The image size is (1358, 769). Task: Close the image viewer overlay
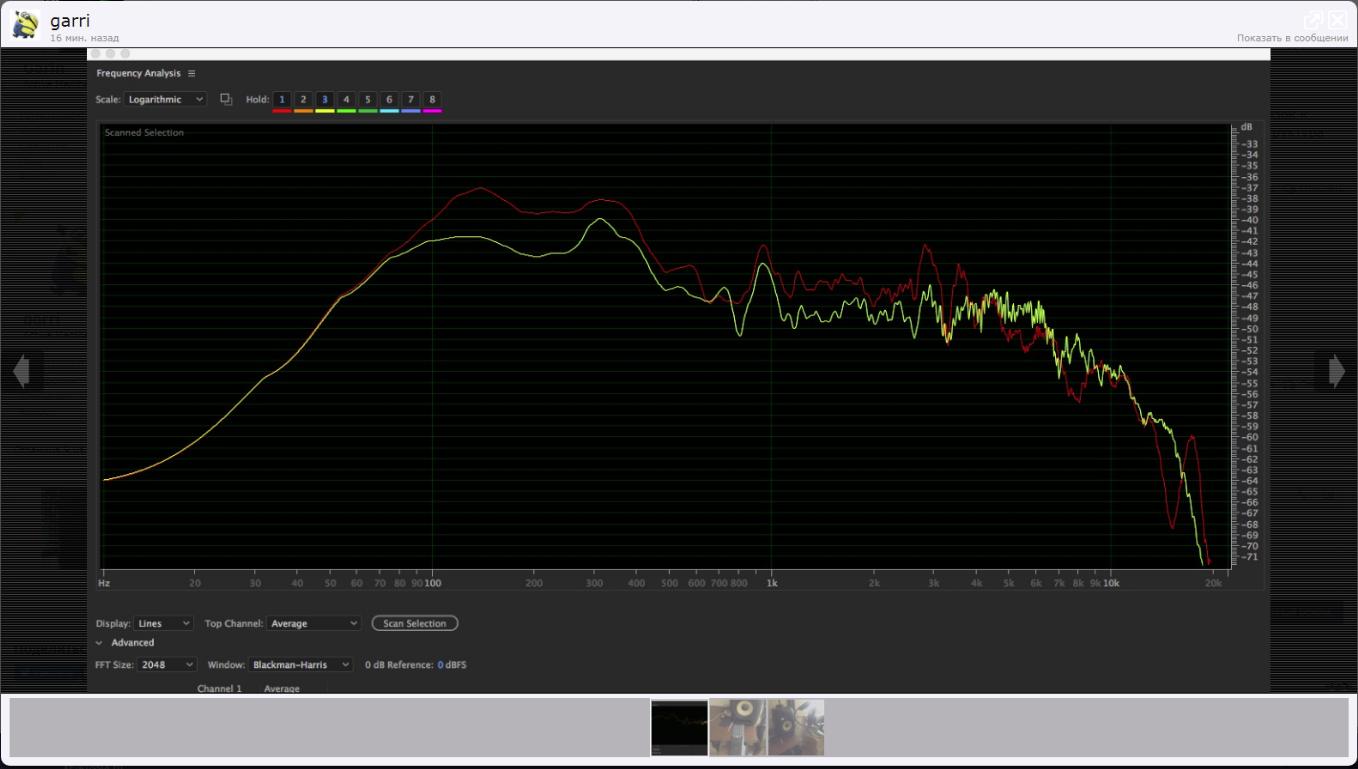point(1337,19)
